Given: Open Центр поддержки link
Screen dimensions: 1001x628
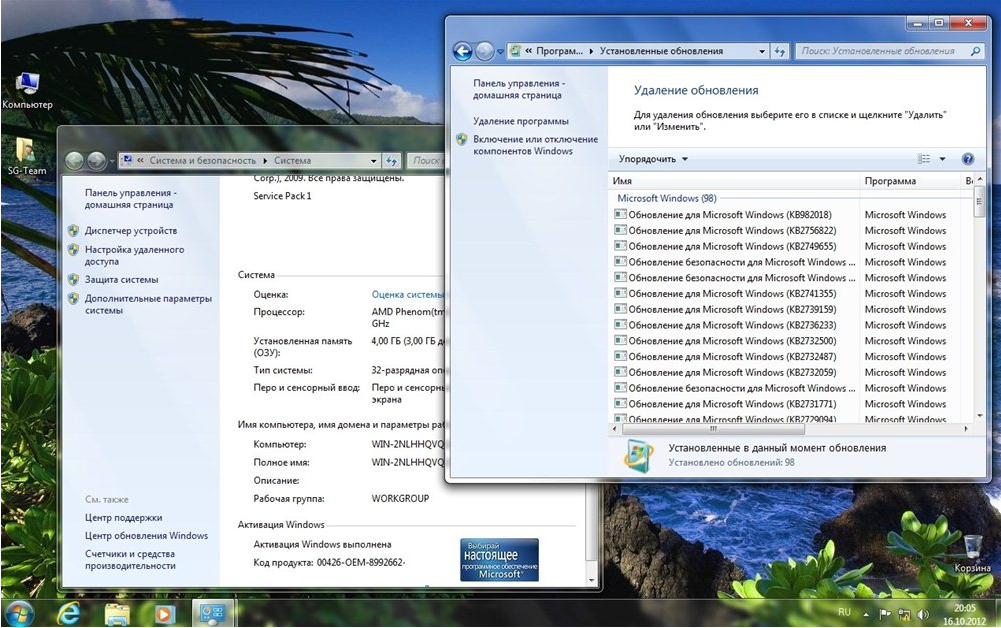Looking at the screenshot, I should [x=123, y=518].
